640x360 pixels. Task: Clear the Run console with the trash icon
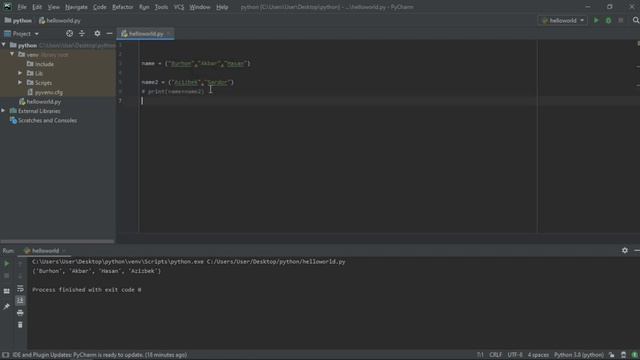click(x=20, y=325)
